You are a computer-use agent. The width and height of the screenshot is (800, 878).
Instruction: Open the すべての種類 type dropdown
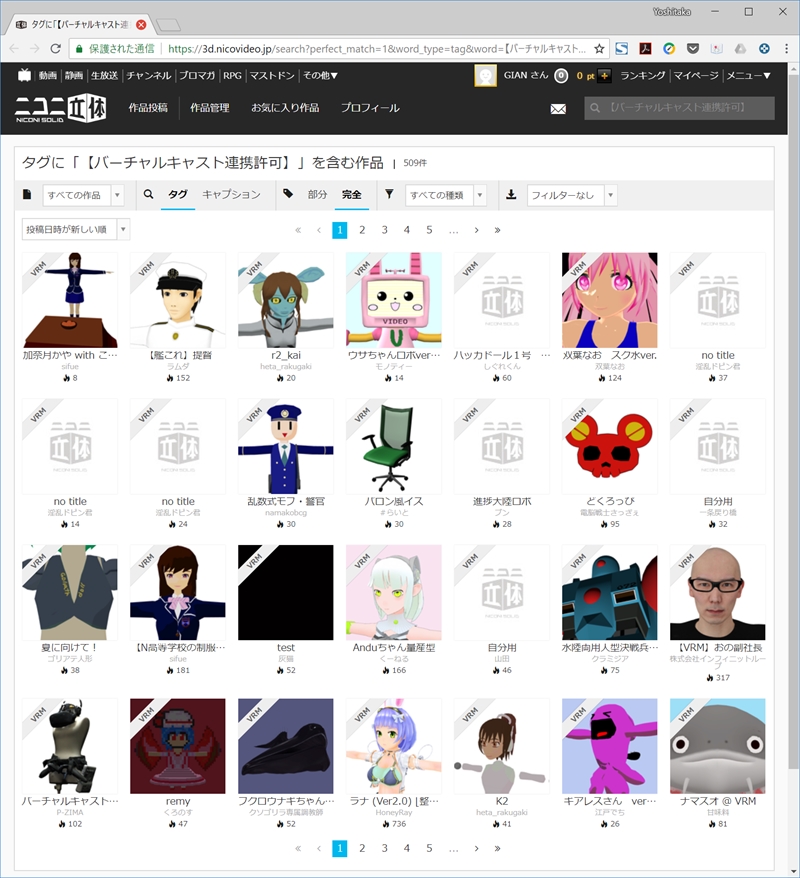click(446, 195)
